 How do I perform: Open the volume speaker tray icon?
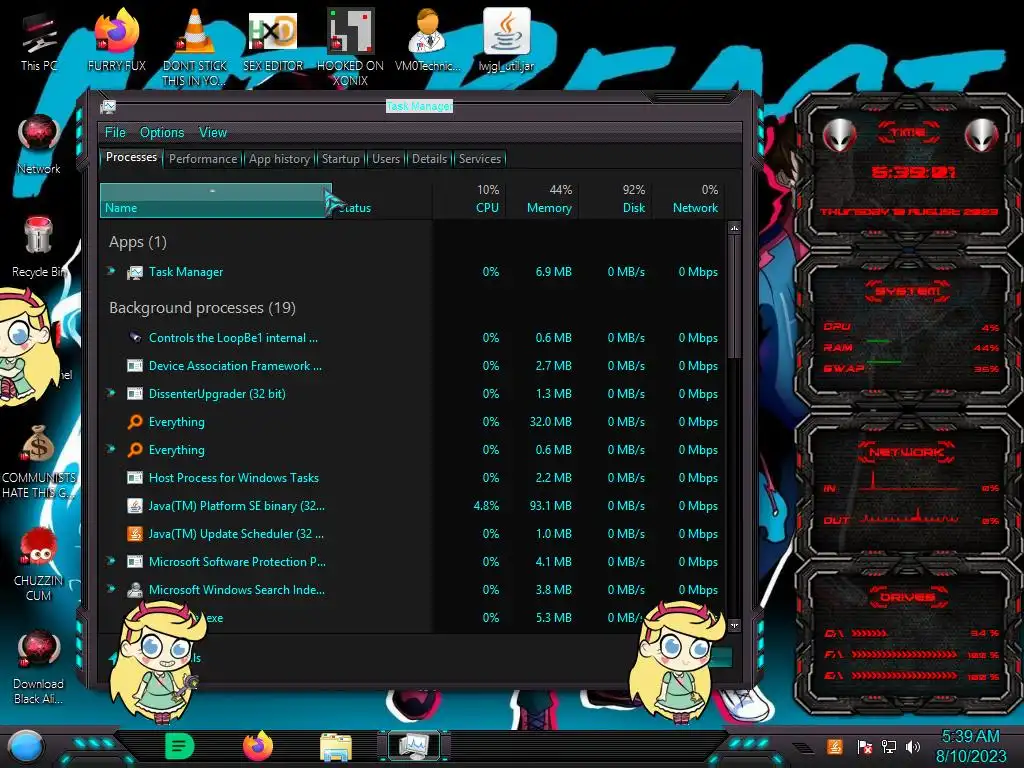pyautogui.click(x=913, y=746)
